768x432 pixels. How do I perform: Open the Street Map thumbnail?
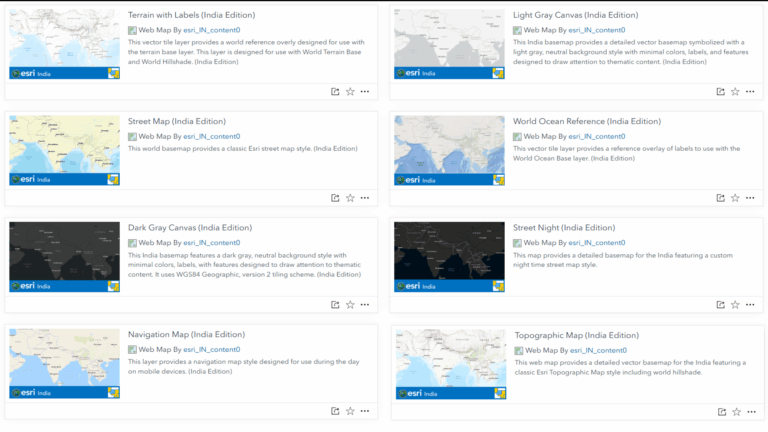(x=64, y=150)
